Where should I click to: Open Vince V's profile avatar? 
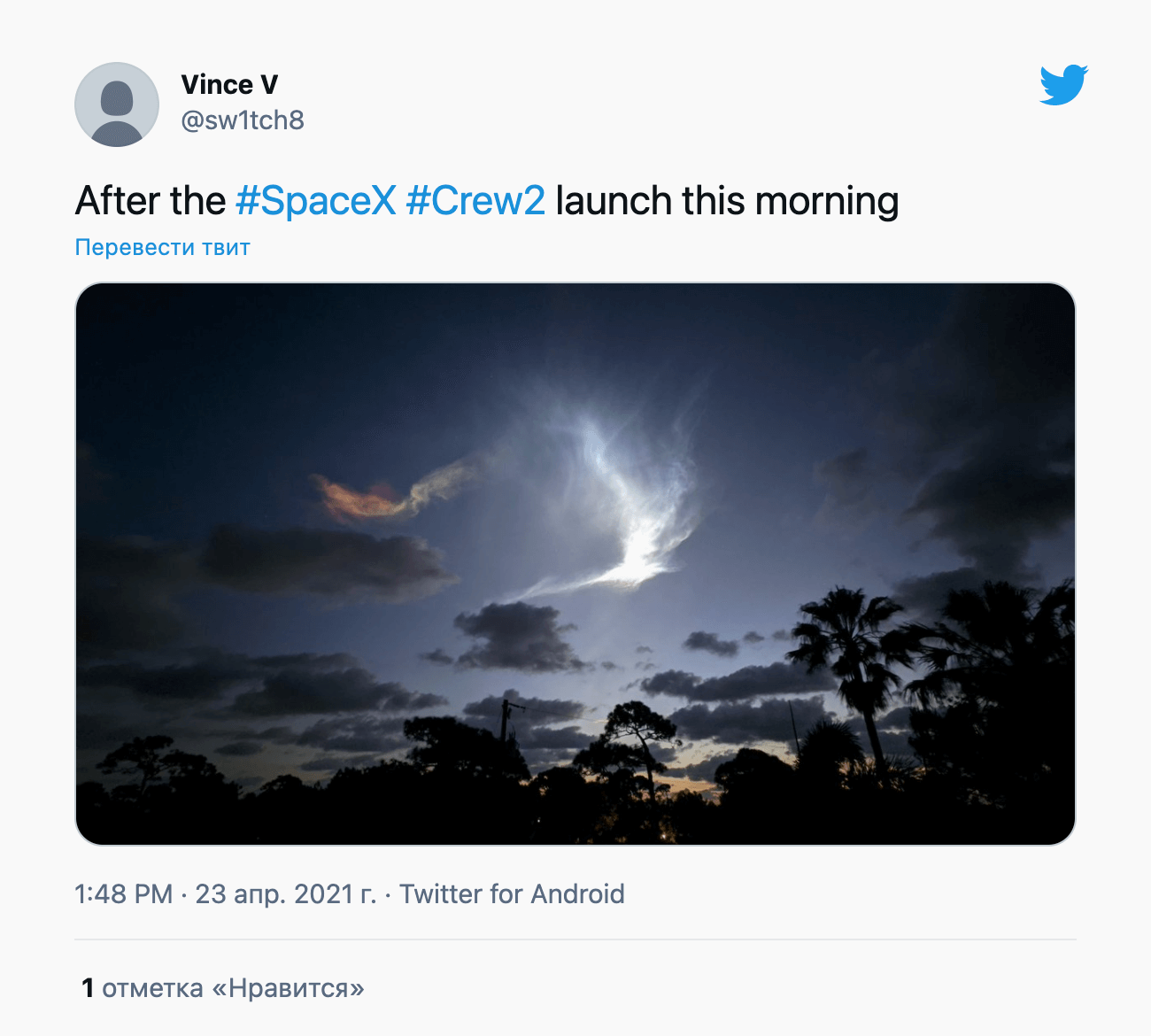(117, 104)
